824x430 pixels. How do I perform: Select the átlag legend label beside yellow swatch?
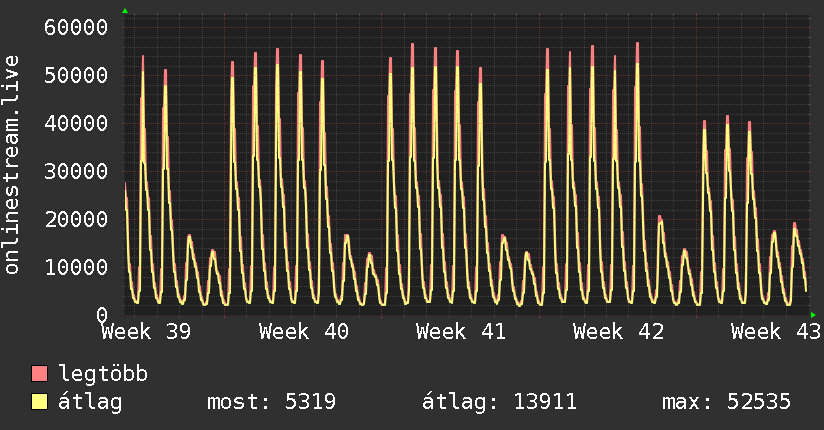pyautogui.click(x=90, y=402)
